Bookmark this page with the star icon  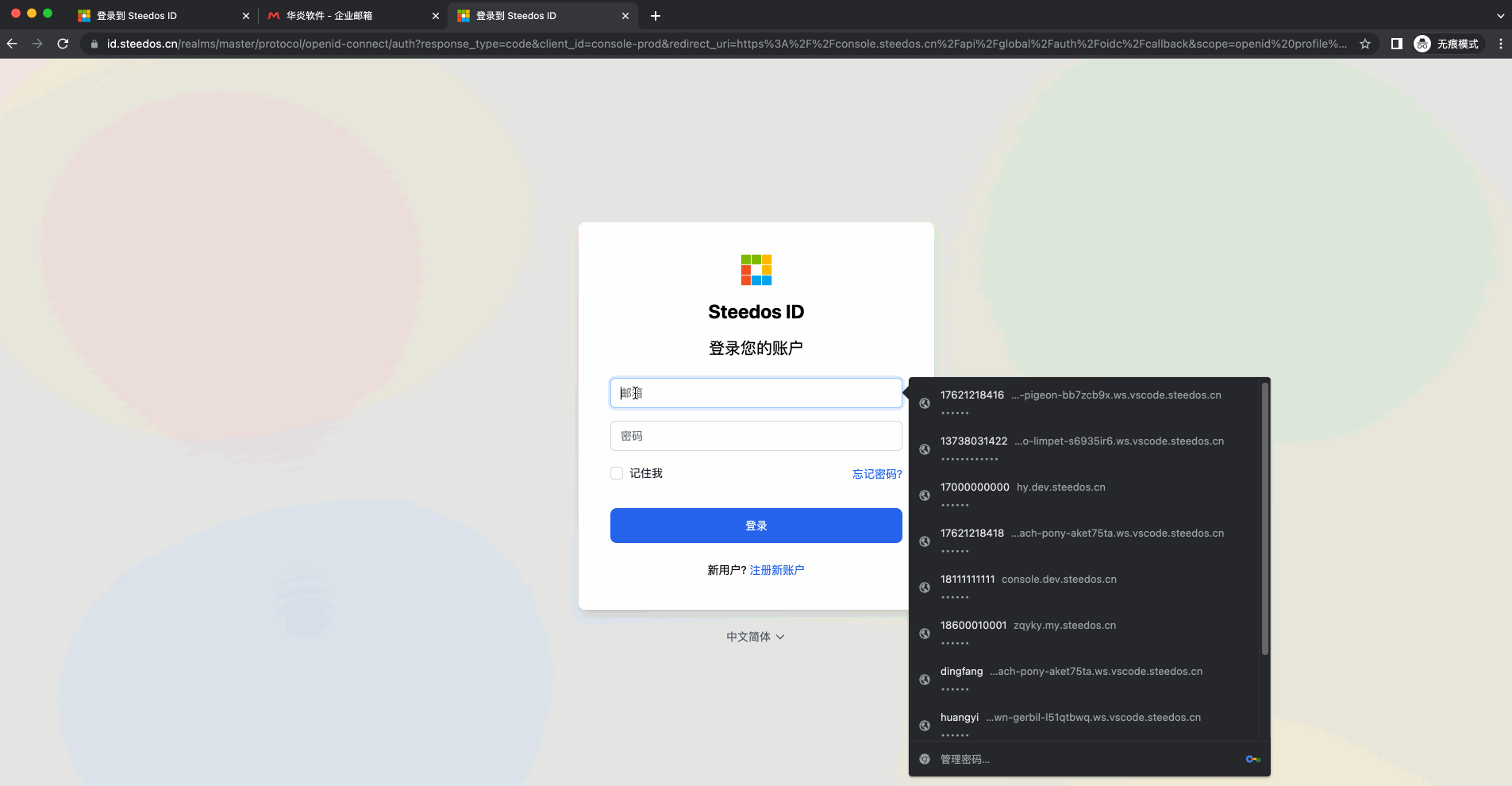pos(1365,44)
